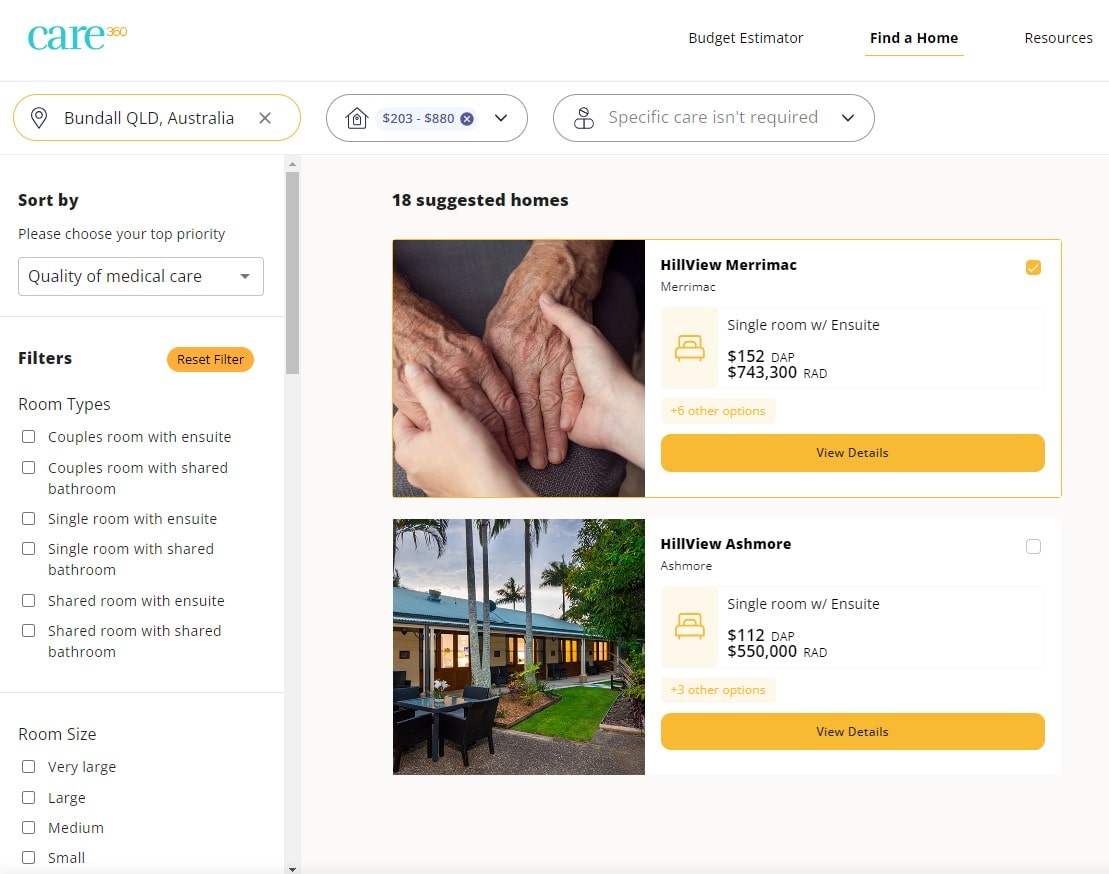1109x874 pixels.
Task: Click the house icon in the price filter
Action: coord(357,117)
